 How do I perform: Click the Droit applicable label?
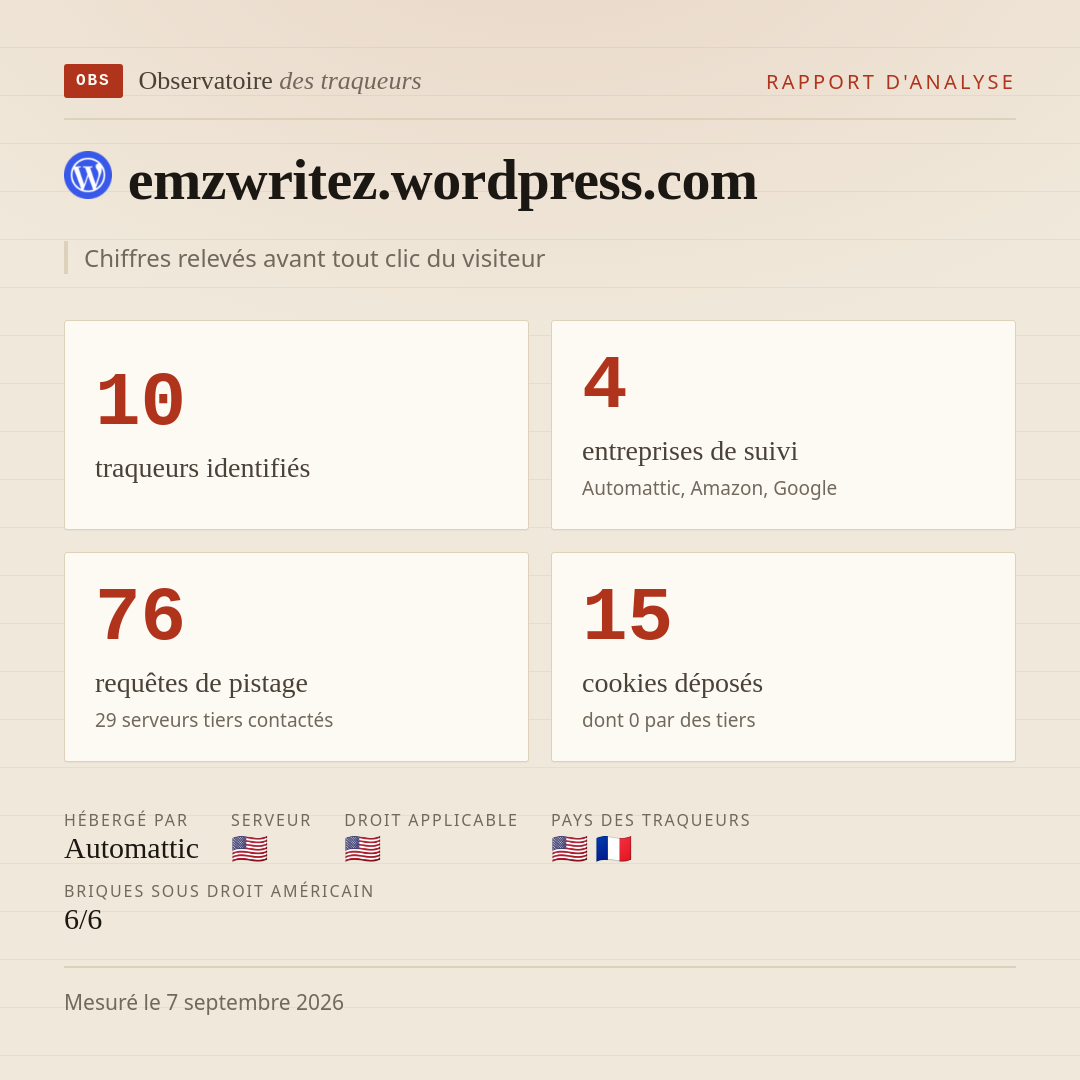(431, 820)
